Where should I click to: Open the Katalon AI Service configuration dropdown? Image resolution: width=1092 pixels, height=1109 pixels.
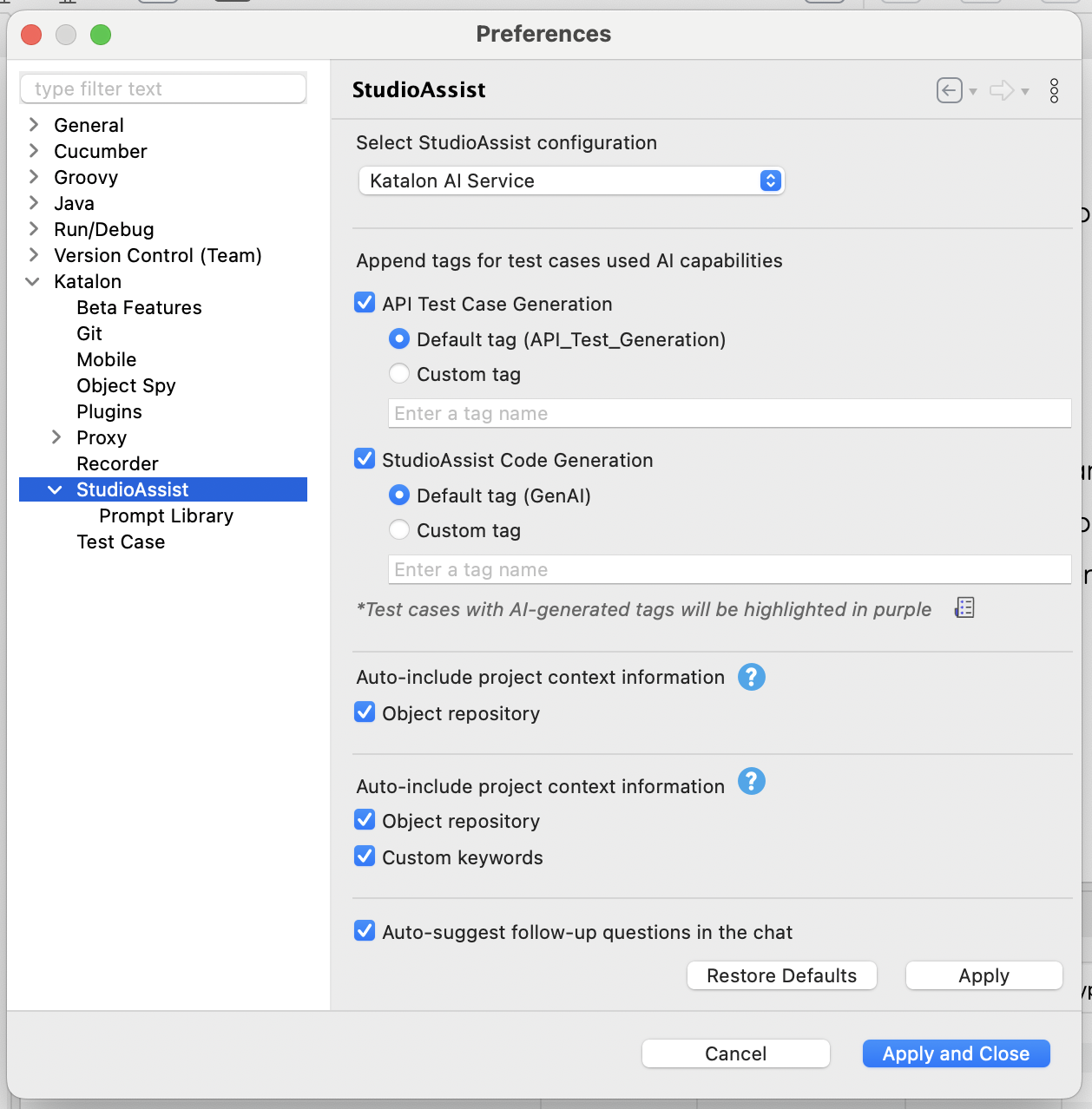click(x=571, y=180)
